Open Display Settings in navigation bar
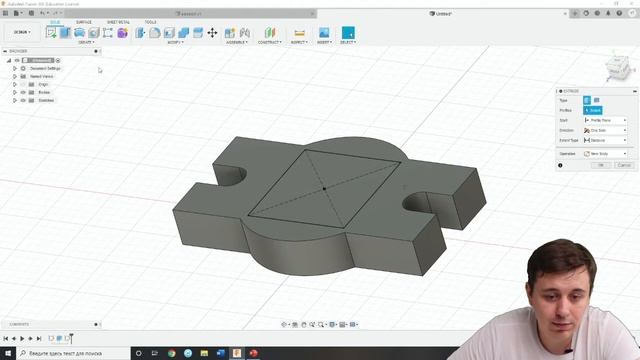The height and width of the screenshot is (360, 640). click(x=333, y=324)
